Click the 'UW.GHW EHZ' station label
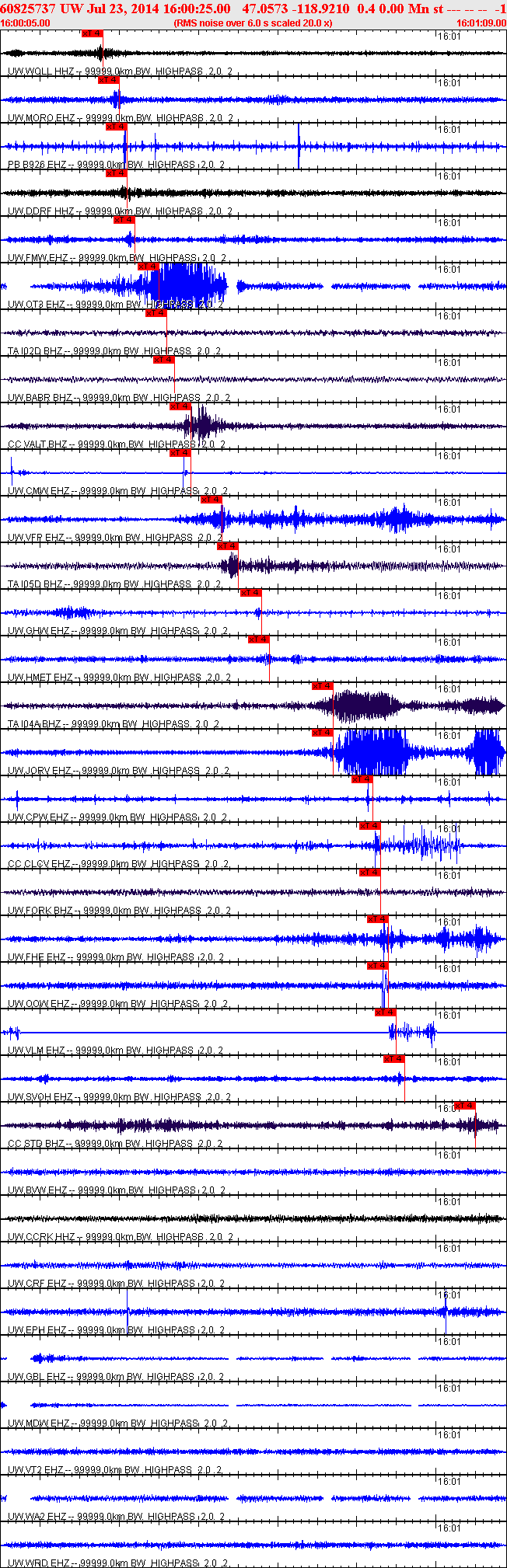 [x=39, y=631]
